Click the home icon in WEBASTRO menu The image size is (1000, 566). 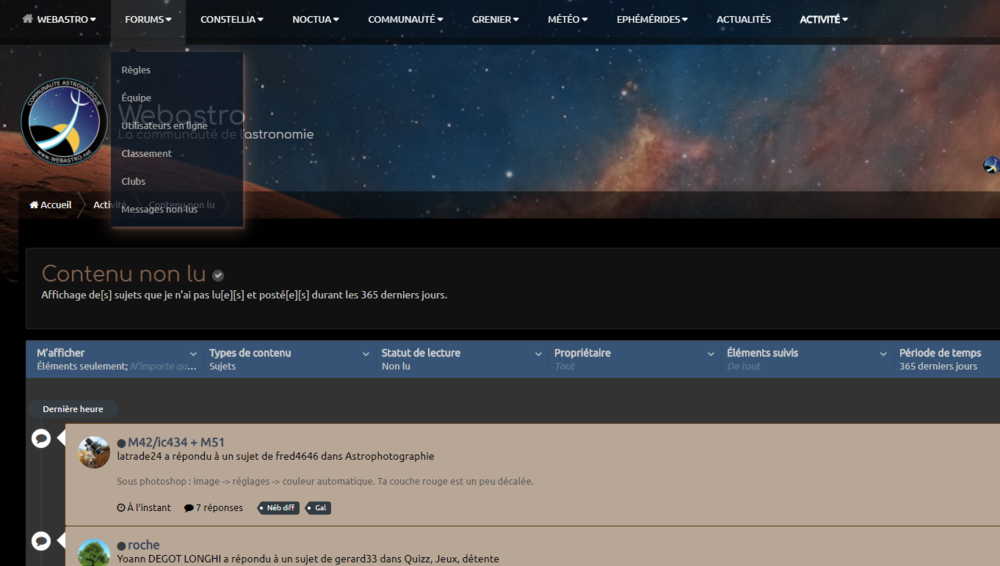(x=27, y=19)
